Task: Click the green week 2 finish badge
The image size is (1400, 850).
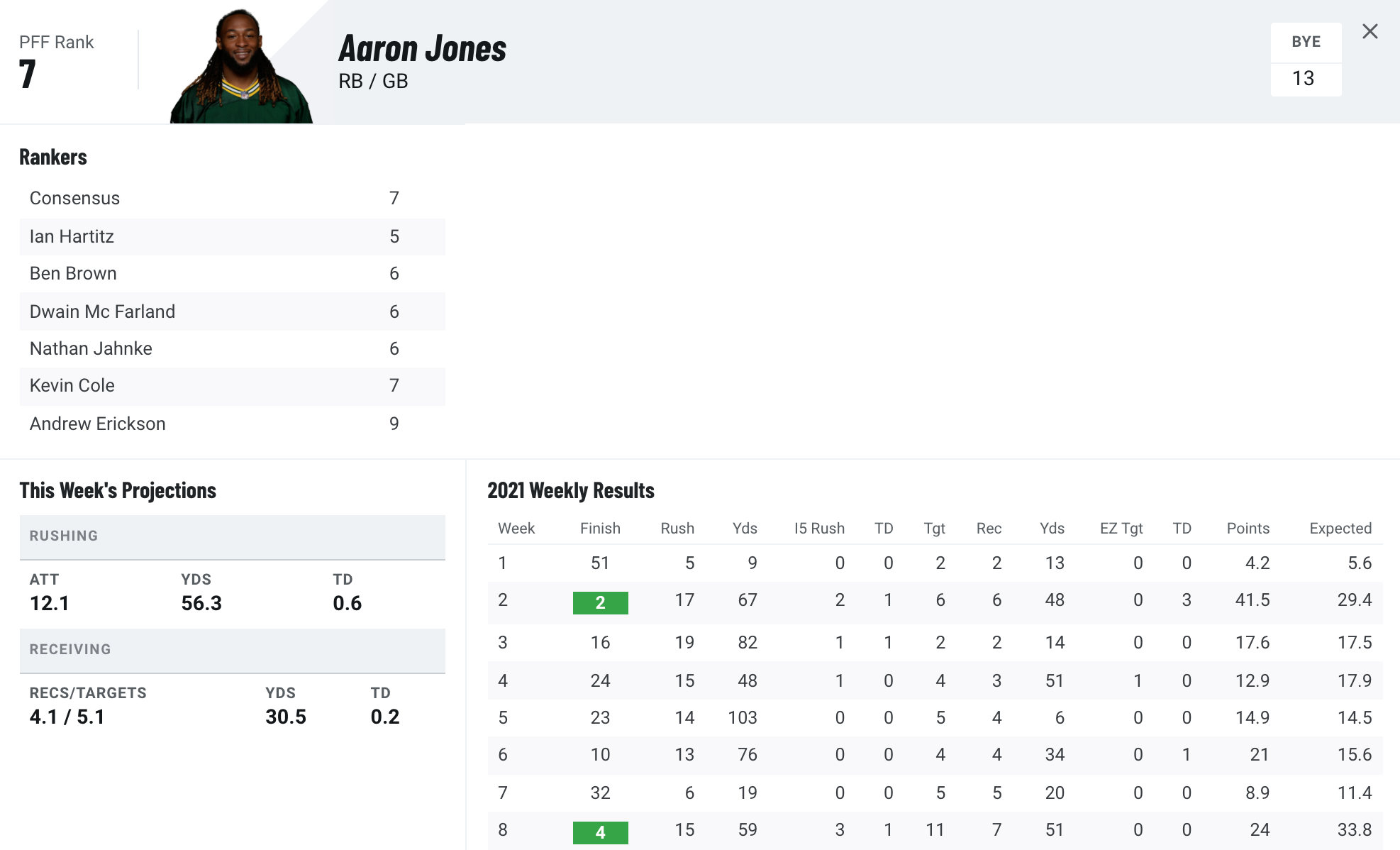Action: (600, 602)
